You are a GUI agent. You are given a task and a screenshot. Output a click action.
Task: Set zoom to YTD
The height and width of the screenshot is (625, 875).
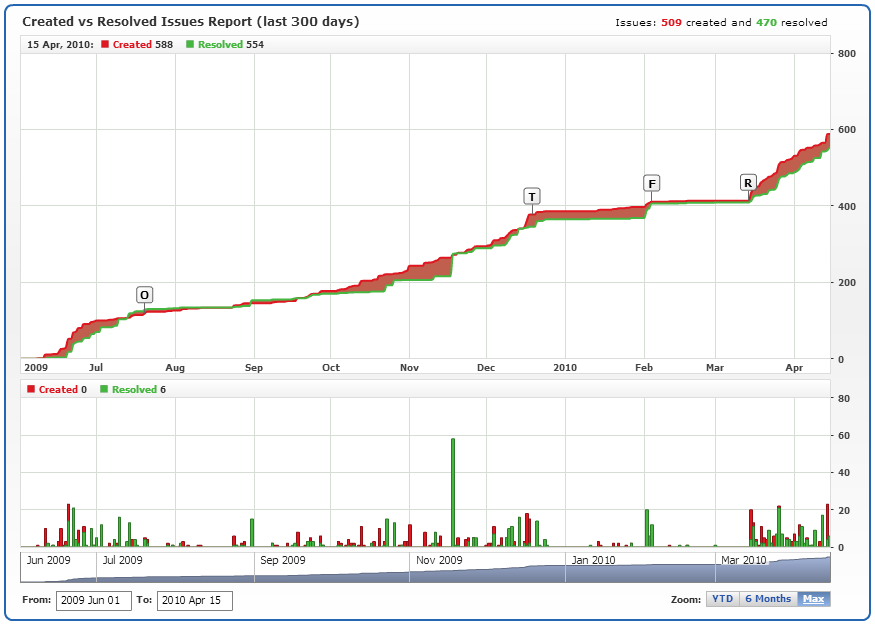[723, 599]
